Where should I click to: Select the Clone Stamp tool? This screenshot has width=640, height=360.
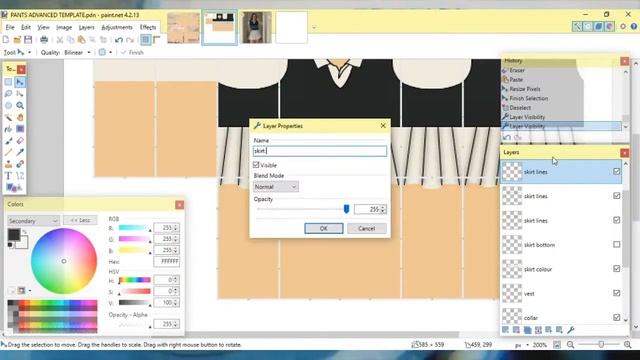pos(8,164)
